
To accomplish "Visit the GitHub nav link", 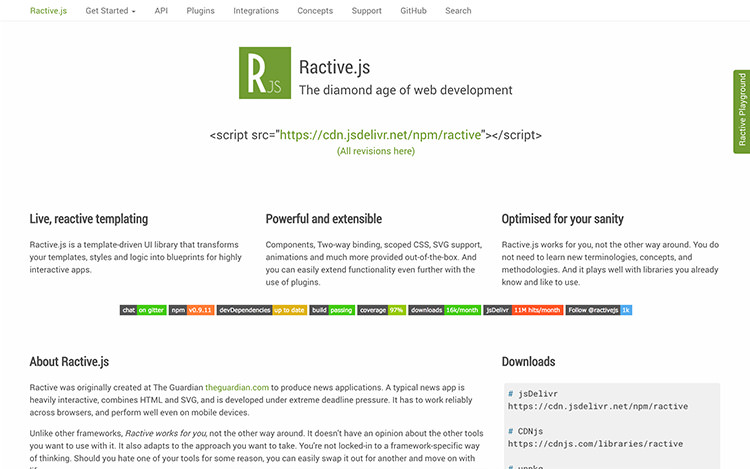I will point(413,11).
